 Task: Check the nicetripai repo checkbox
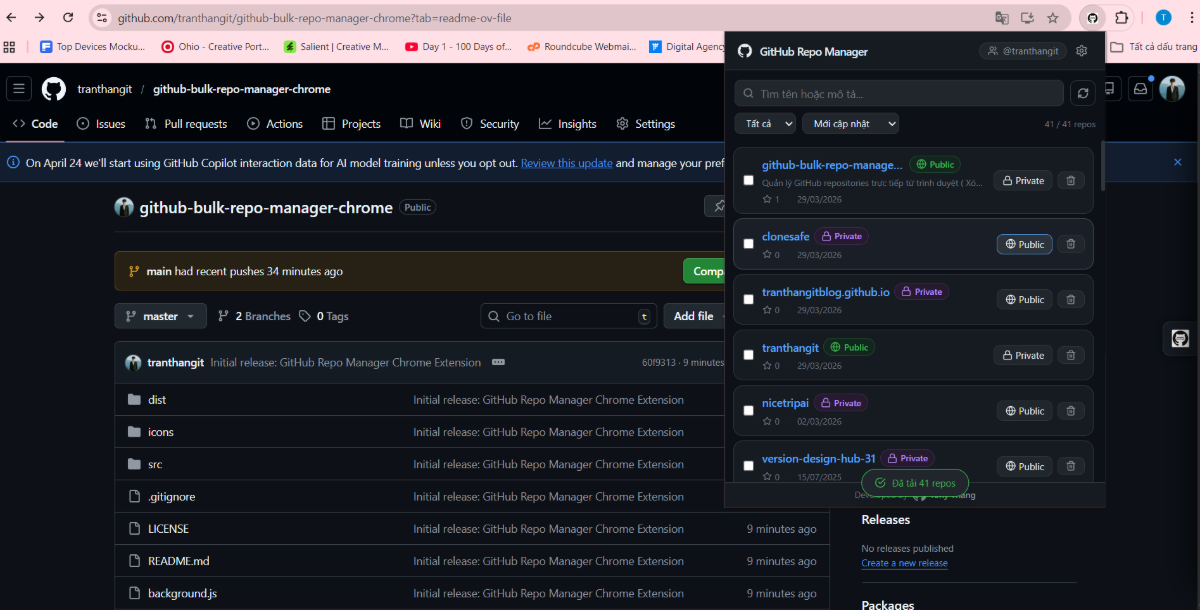(748, 410)
